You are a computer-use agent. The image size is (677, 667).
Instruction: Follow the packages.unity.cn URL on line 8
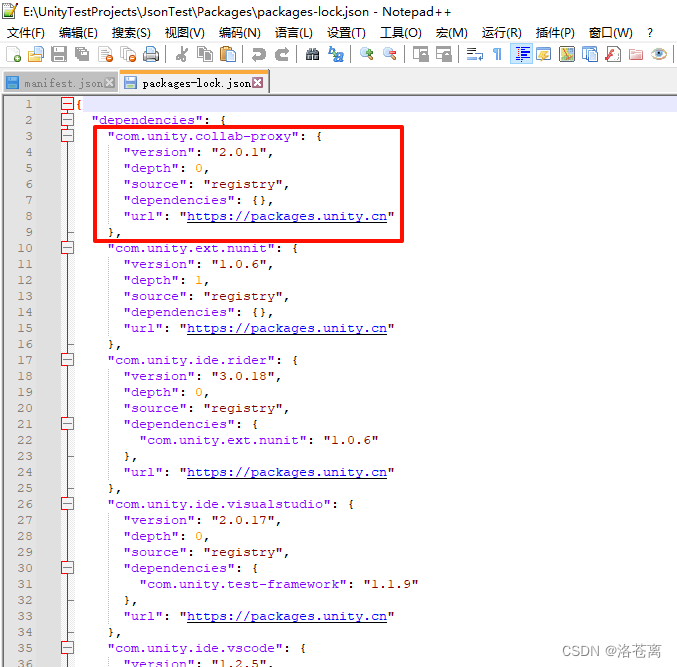287,216
